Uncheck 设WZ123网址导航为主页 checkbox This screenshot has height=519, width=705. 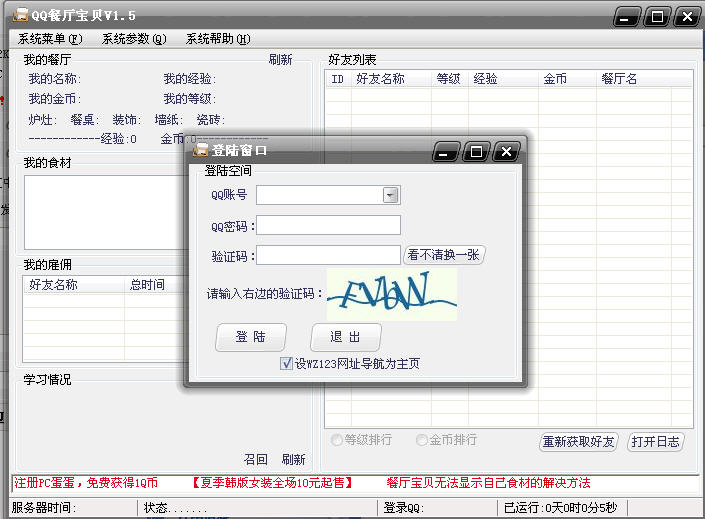click(286, 363)
